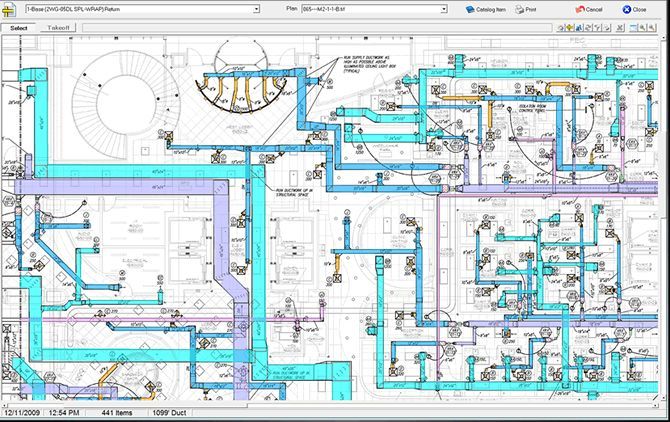This screenshot has width=670, height=422.
Task: Click the first magnifier zoom icon
Action: pos(642,28)
